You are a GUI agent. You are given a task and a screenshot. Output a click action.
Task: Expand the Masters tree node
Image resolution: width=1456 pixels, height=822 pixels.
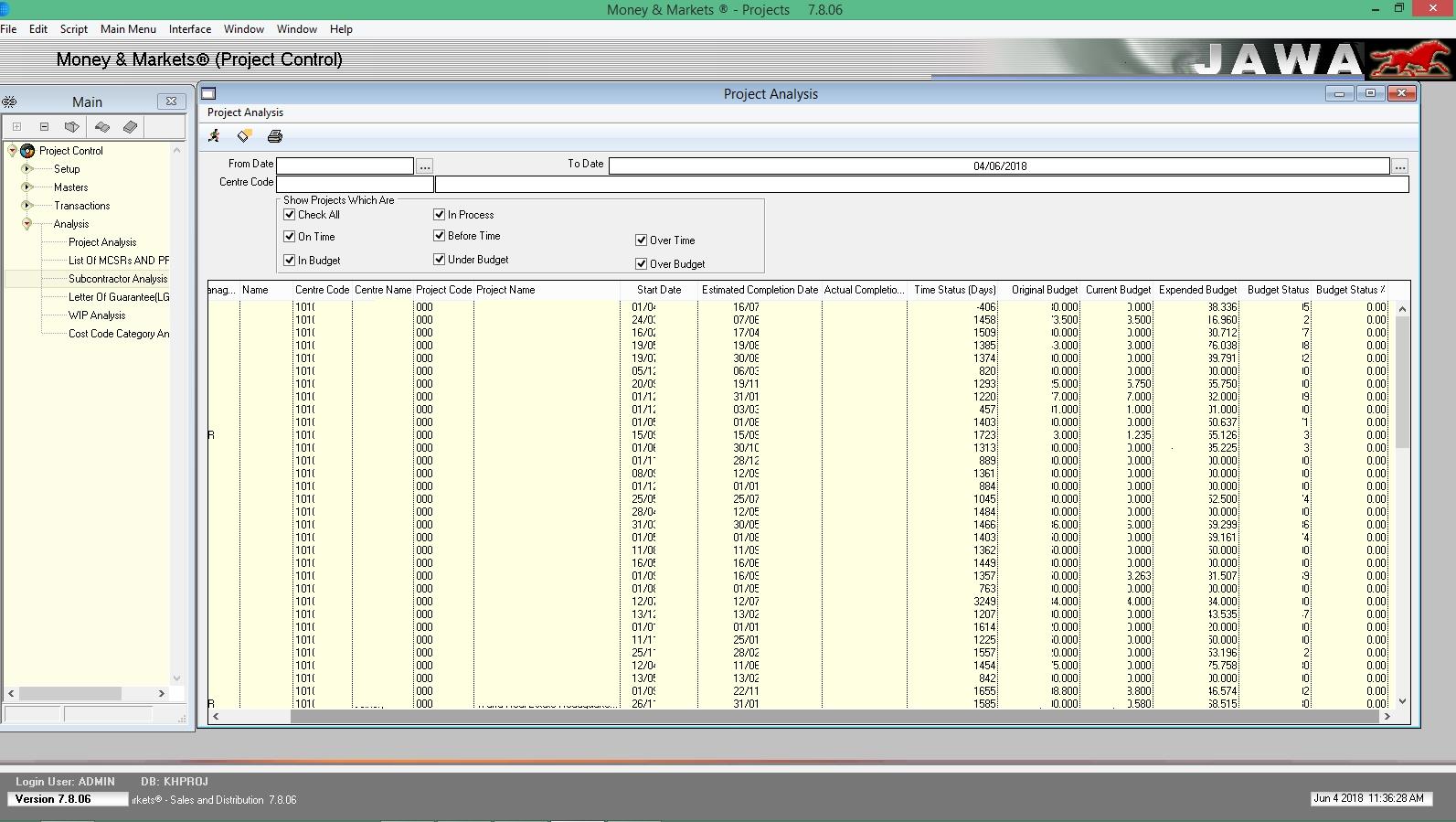click(27, 187)
